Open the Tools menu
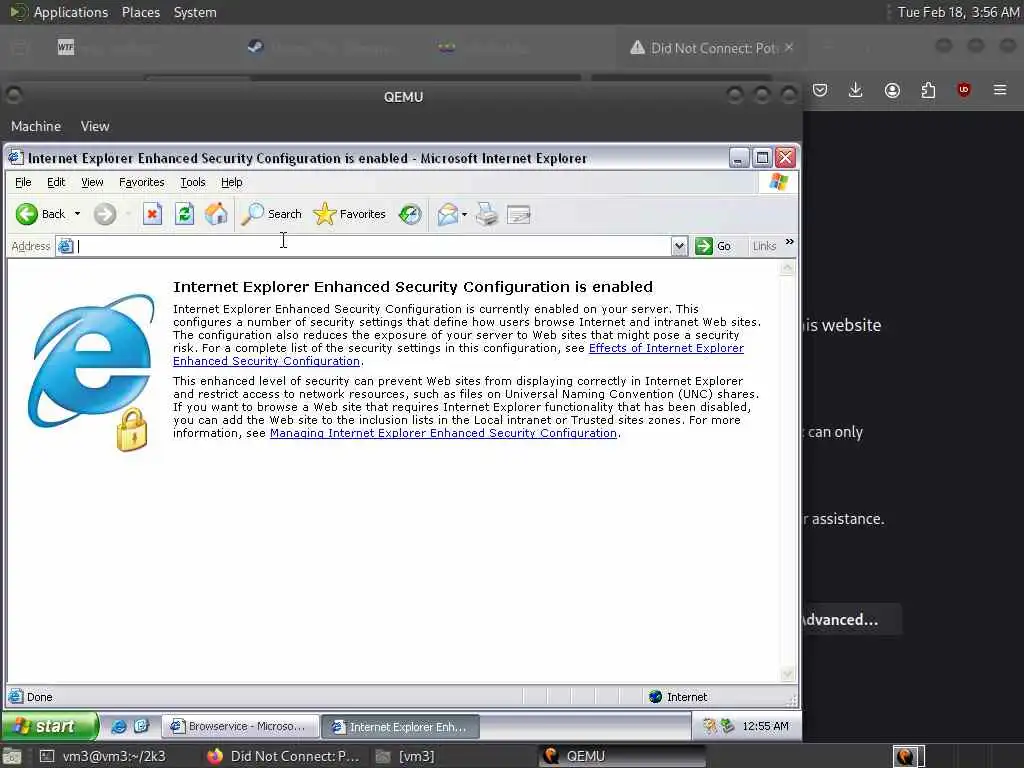Viewport: 1024px width, 768px height. [x=193, y=182]
